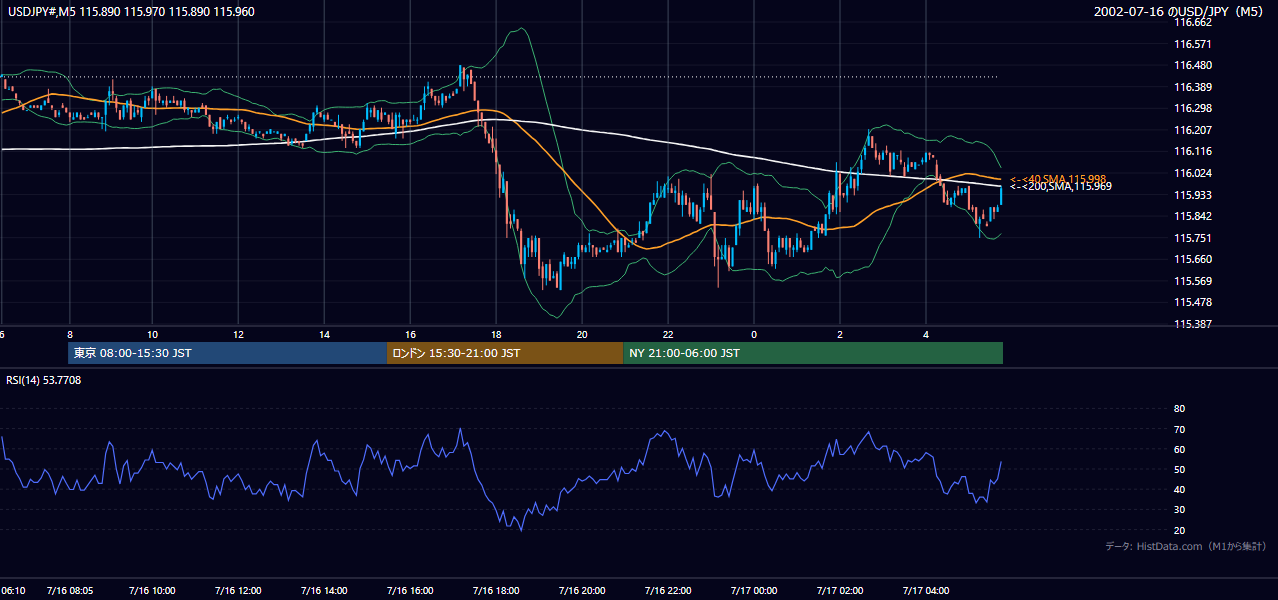Click the 40,SMA,115.998 orange label
This screenshot has width=1278, height=600.
tap(1059, 179)
